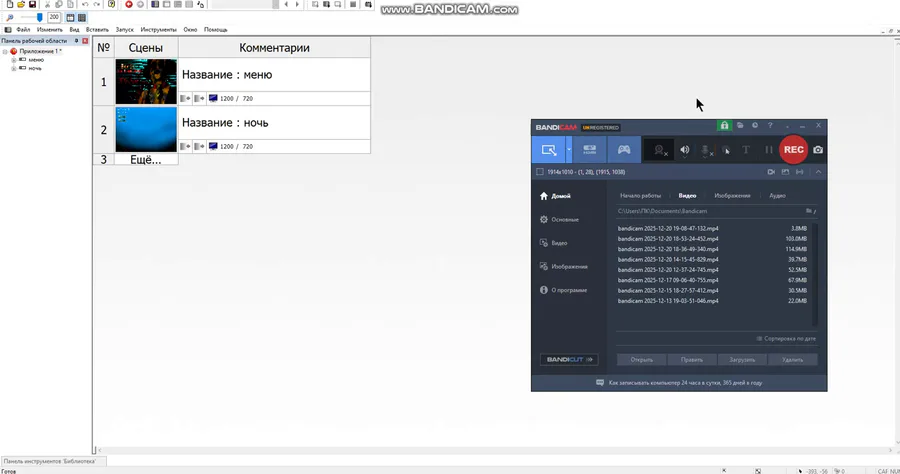Click the Cut scissors icon in the toolbar
The height and width of the screenshot is (474, 900).
click(48, 4)
